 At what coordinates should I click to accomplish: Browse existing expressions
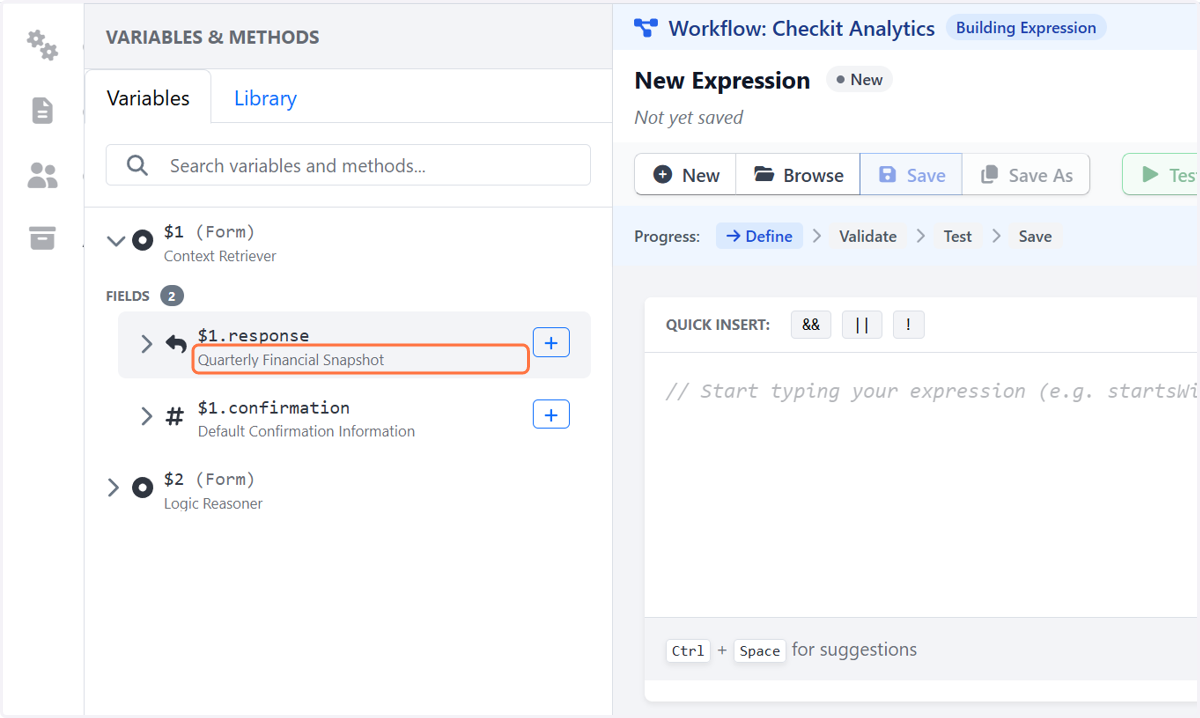point(798,175)
